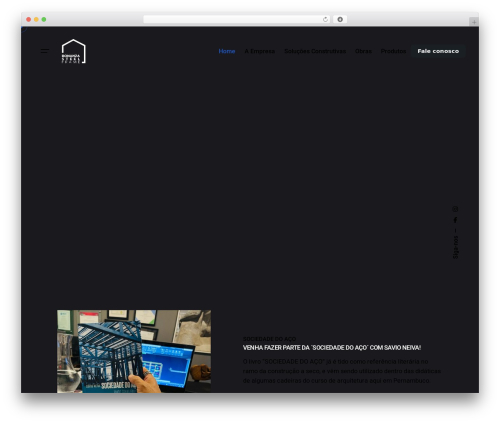The image size is (500, 423).
Task: Click the VENHA FAZER PARTE headline
Action: 332,348
